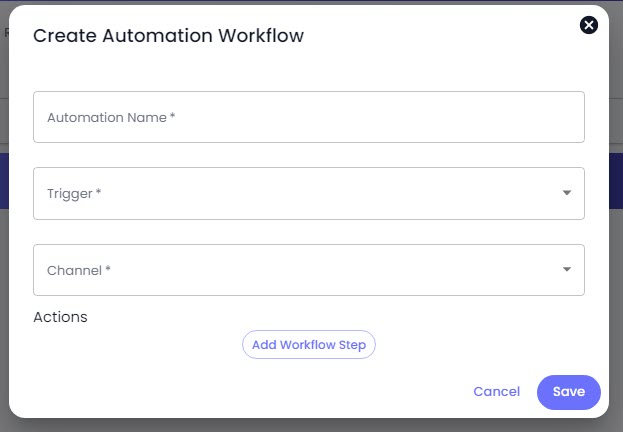Click the black X icon
This screenshot has width=623, height=432.
(588, 25)
